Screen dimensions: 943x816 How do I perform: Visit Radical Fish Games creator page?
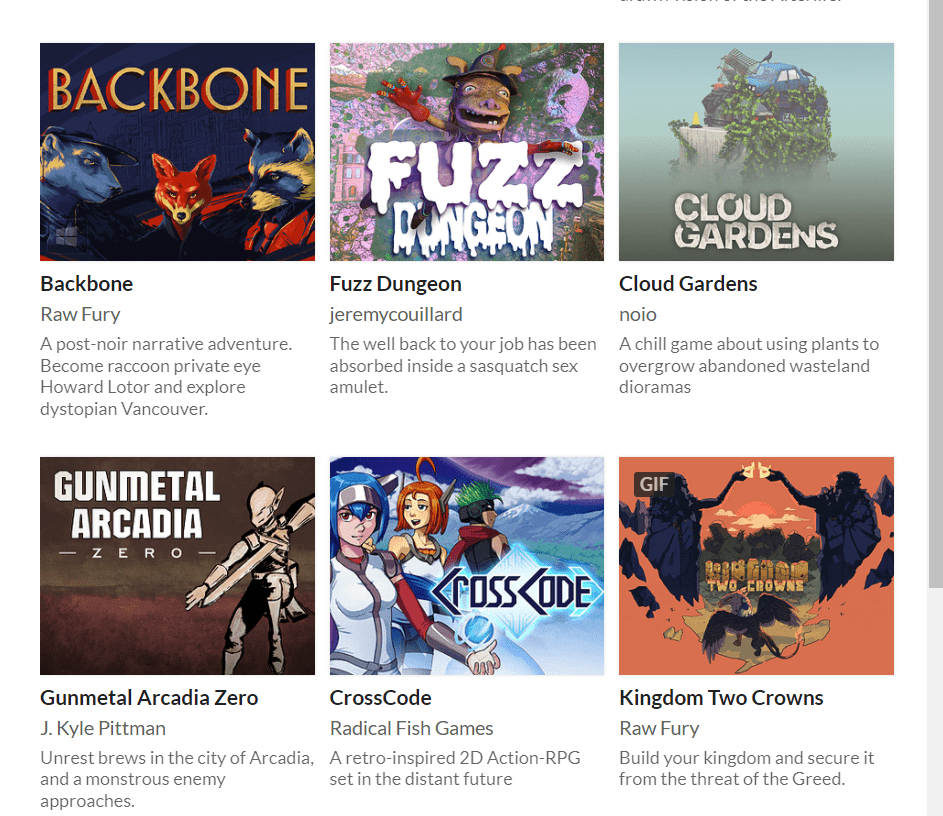(411, 728)
